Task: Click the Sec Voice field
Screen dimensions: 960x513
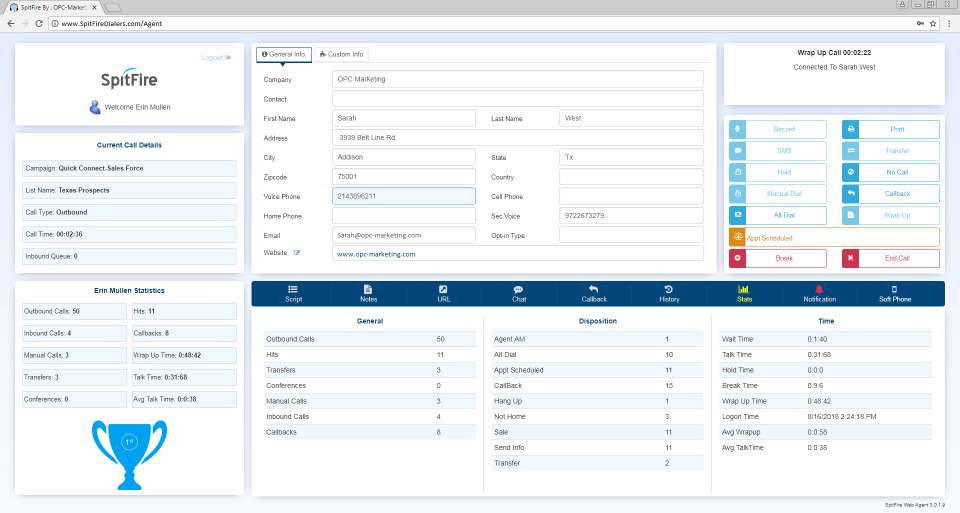Action: (x=631, y=215)
